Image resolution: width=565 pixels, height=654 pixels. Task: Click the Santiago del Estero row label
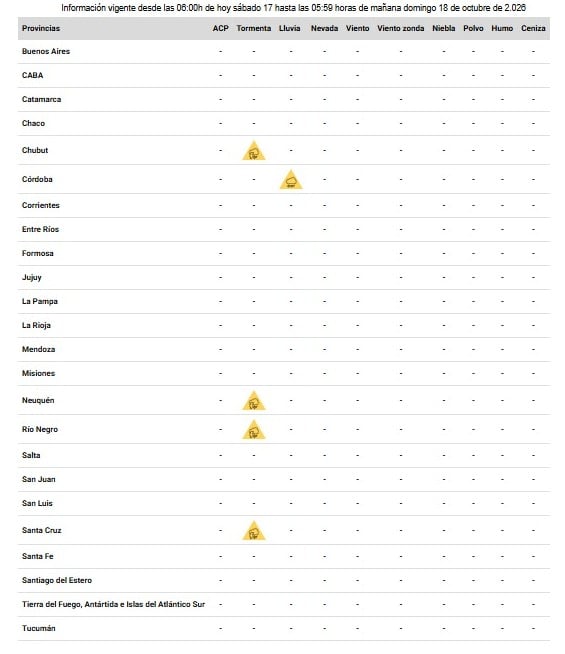pos(57,580)
